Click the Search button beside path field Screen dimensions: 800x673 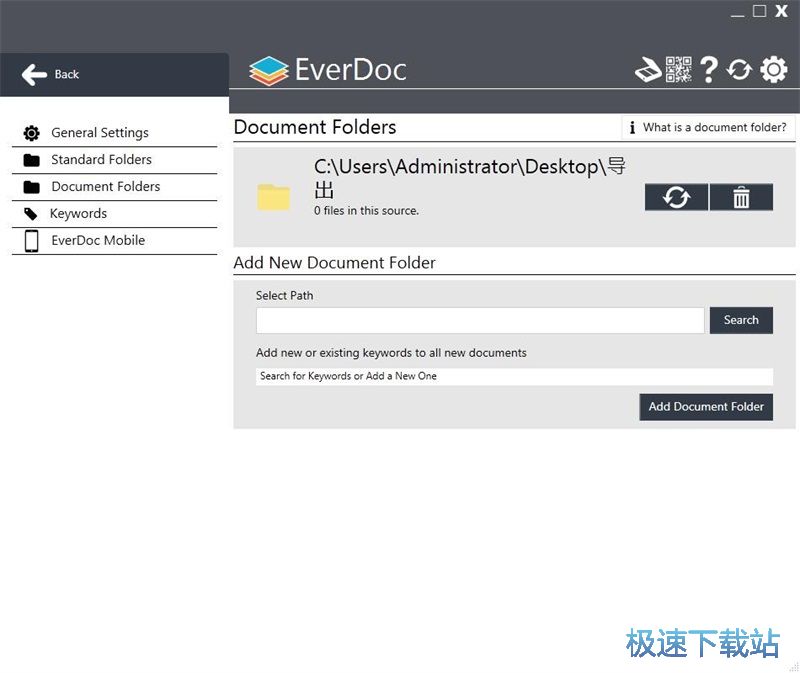pos(741,320)
